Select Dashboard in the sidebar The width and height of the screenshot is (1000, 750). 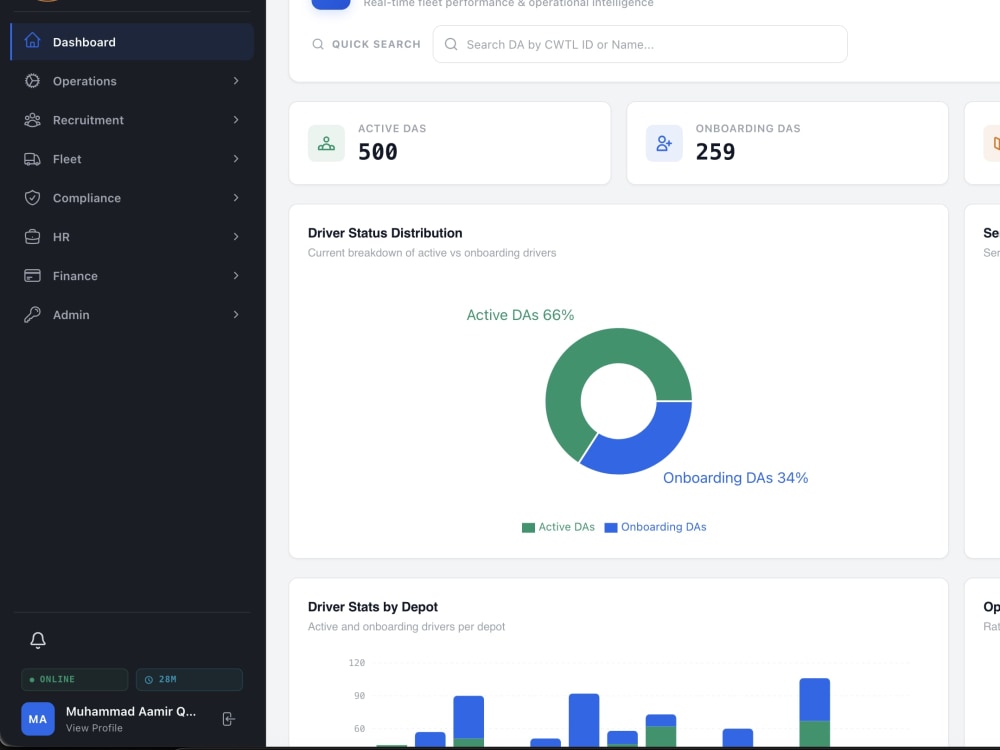tap(132, 41)
